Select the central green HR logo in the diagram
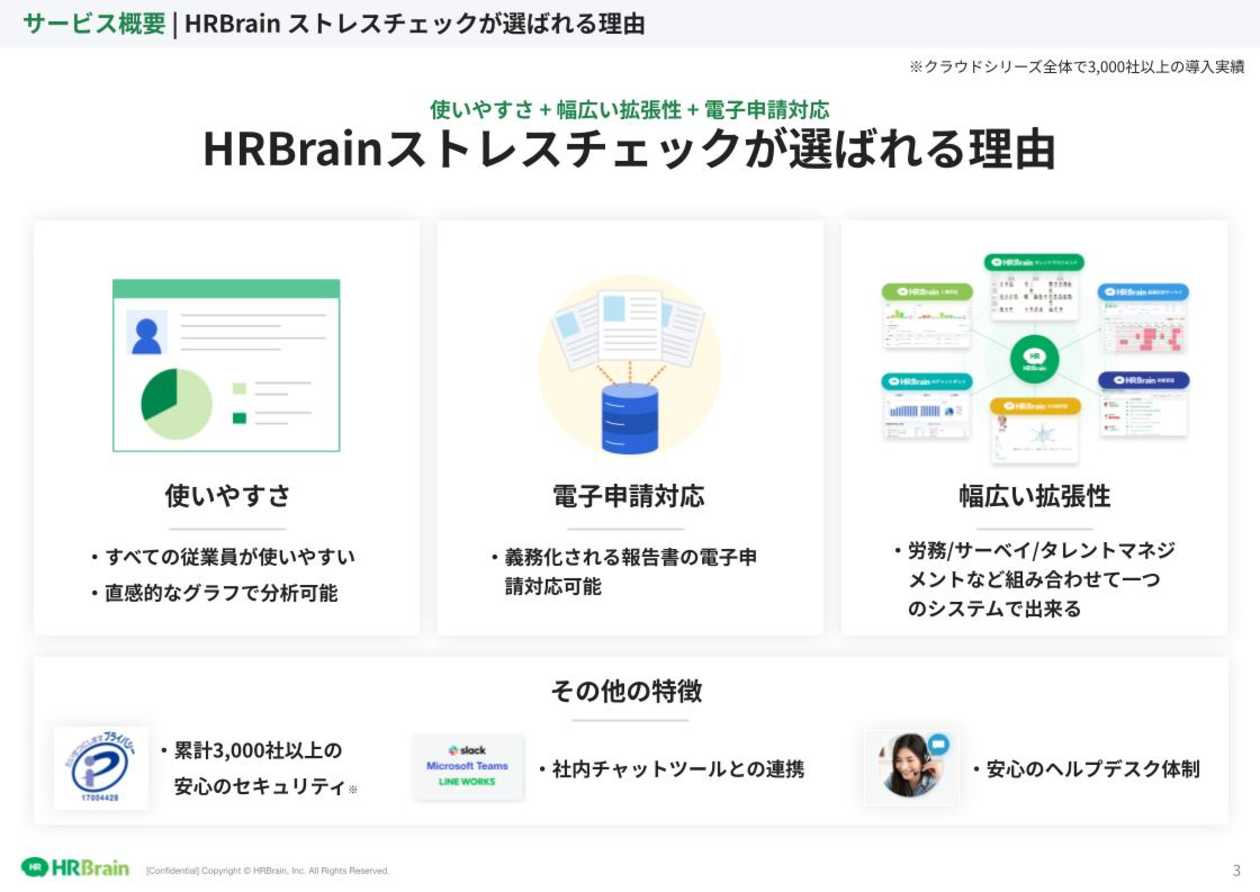Viewport: 1260px width, 892px height. [1034, 358]
